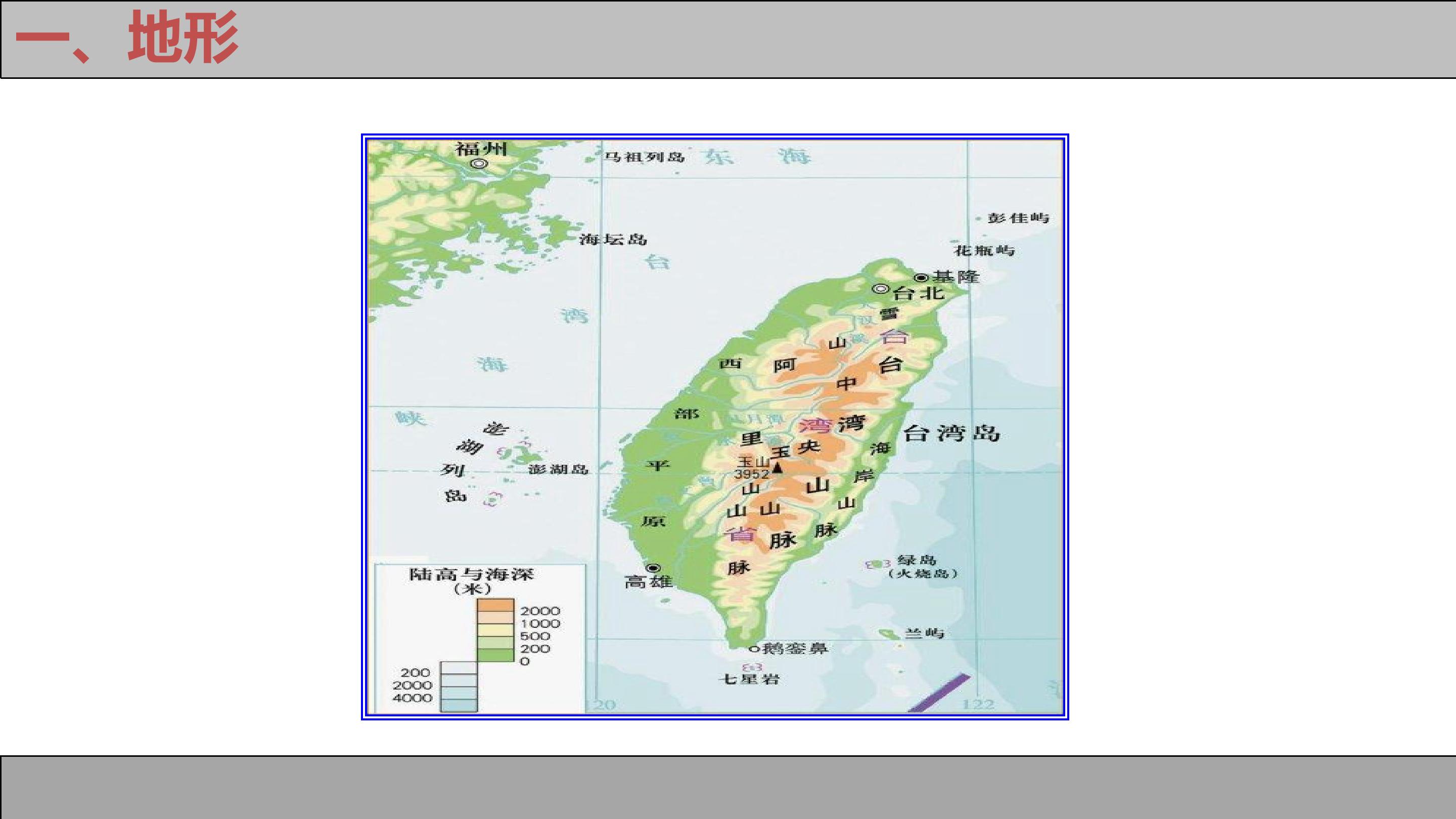Select the dark green 0-200 legend swatch

495,655
